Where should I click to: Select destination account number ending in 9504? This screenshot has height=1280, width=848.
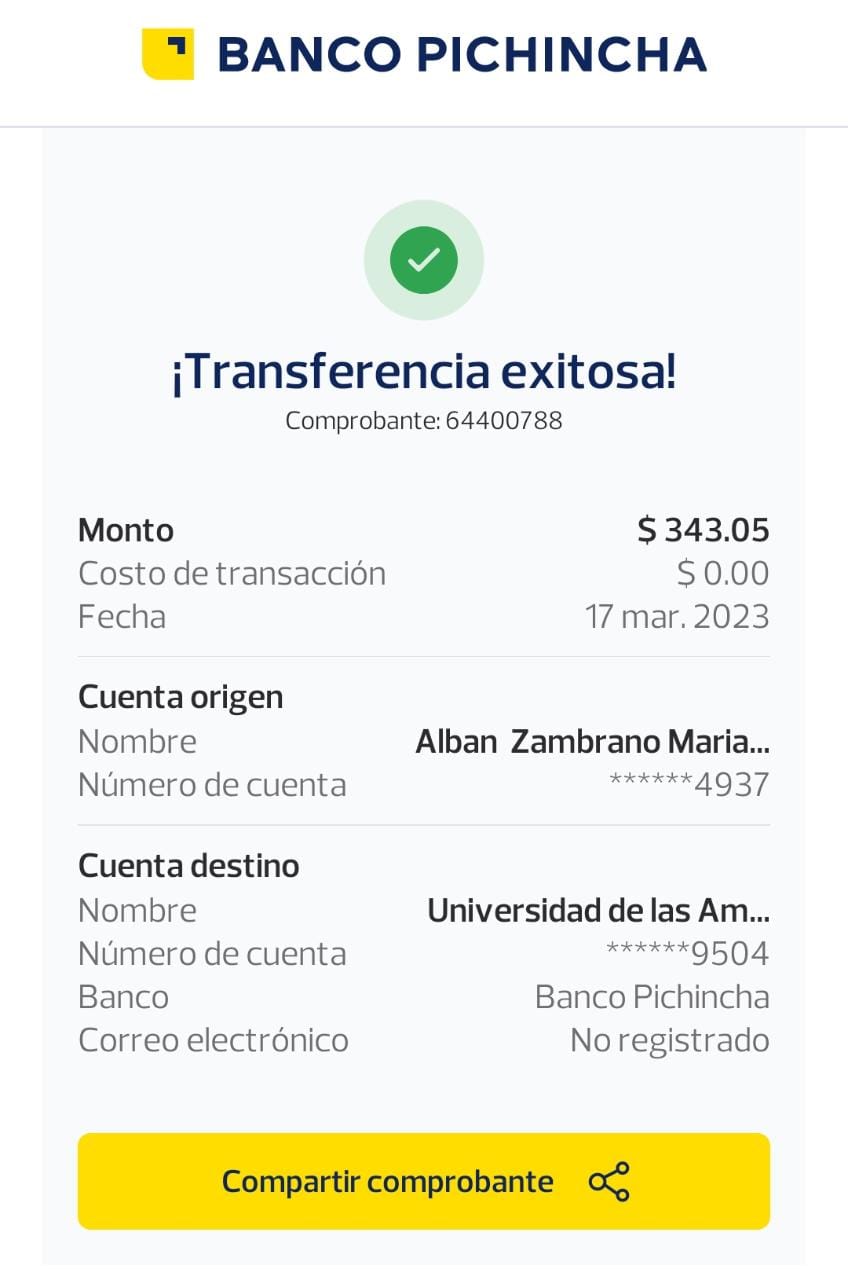(687, 954)
